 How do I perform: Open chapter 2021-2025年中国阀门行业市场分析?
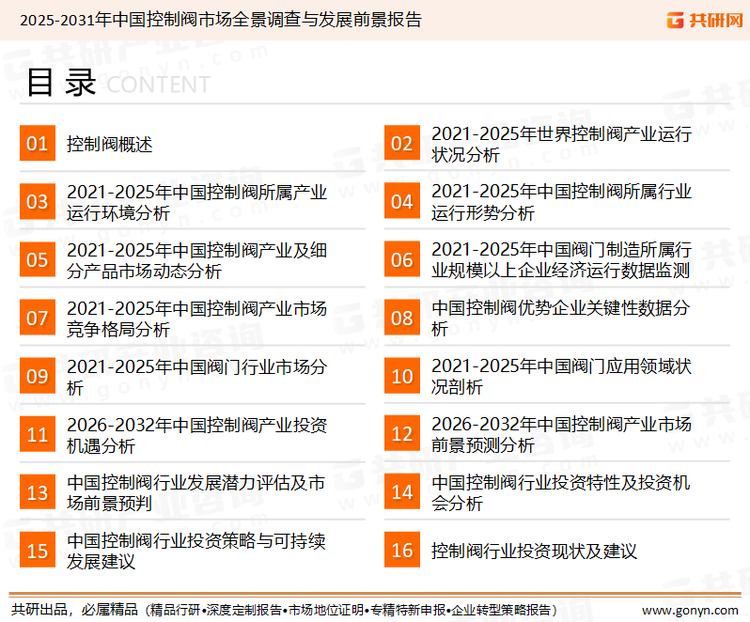(197, 377)
